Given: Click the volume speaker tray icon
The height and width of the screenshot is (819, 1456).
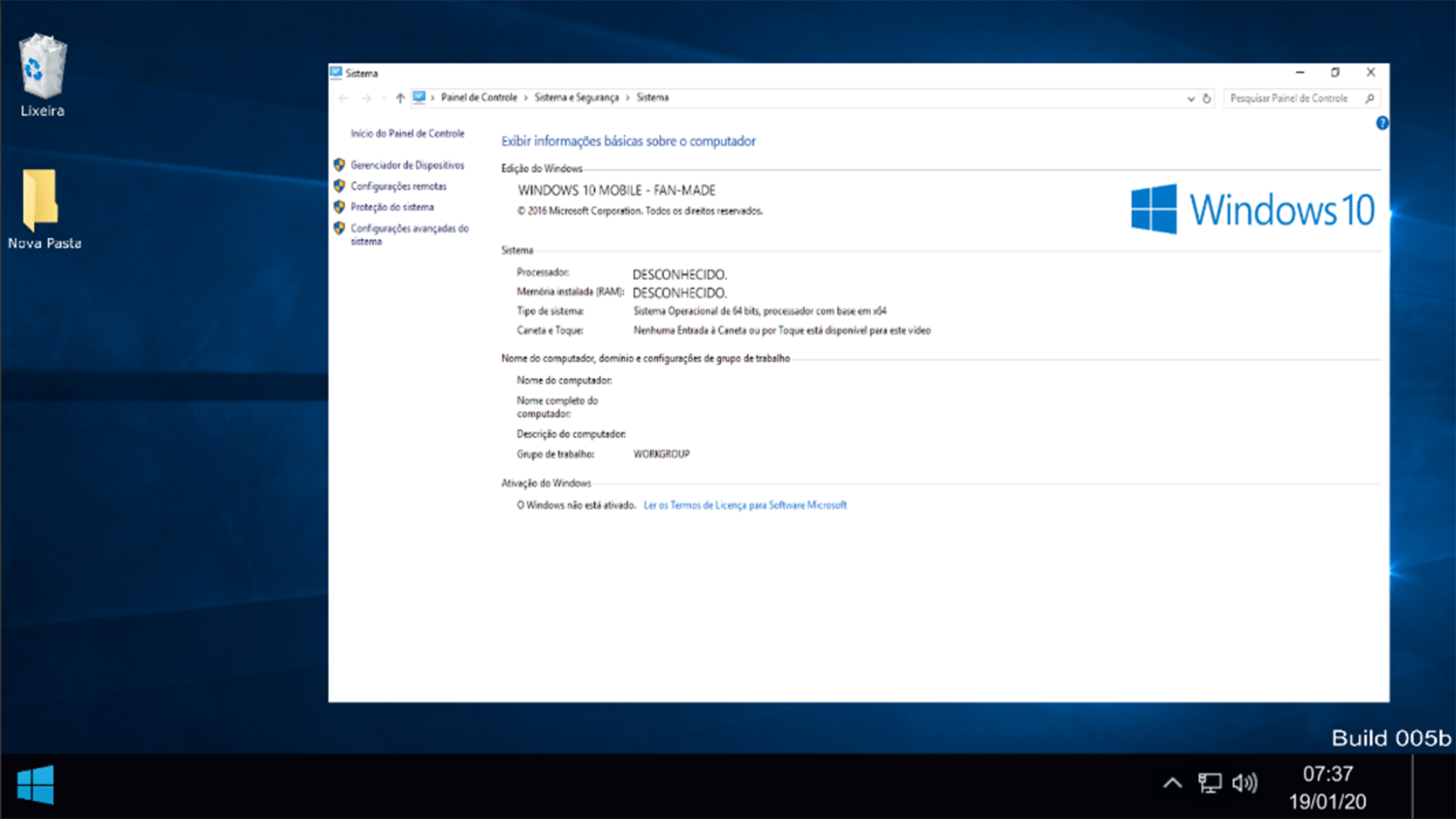Looking at the screenshot, I should (1244, 783).
